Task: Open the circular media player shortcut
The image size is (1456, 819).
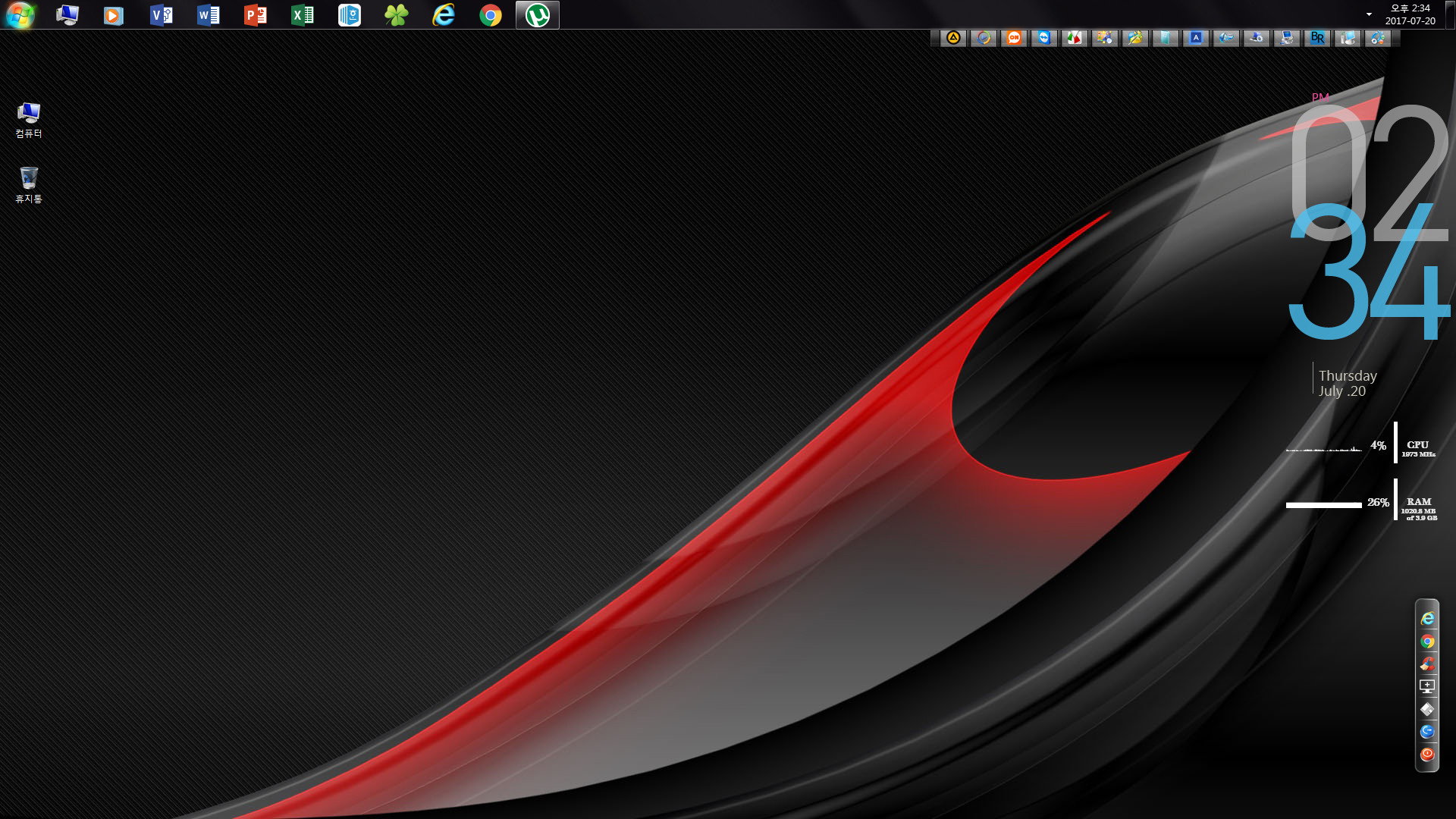Action: click(x=984, y=38)
